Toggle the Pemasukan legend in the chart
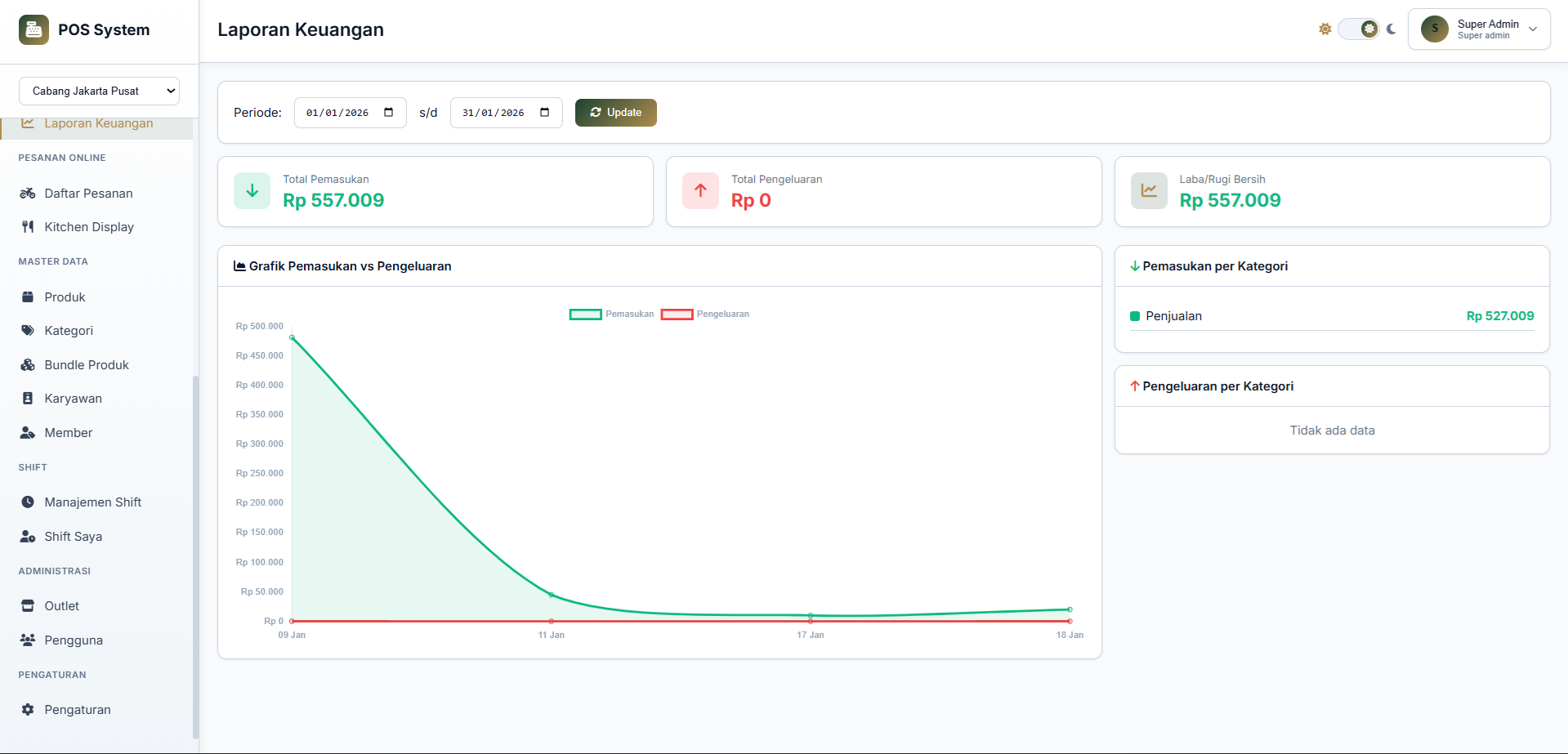The height and width of the screenshot is (754, 1568). coord(611,314)
